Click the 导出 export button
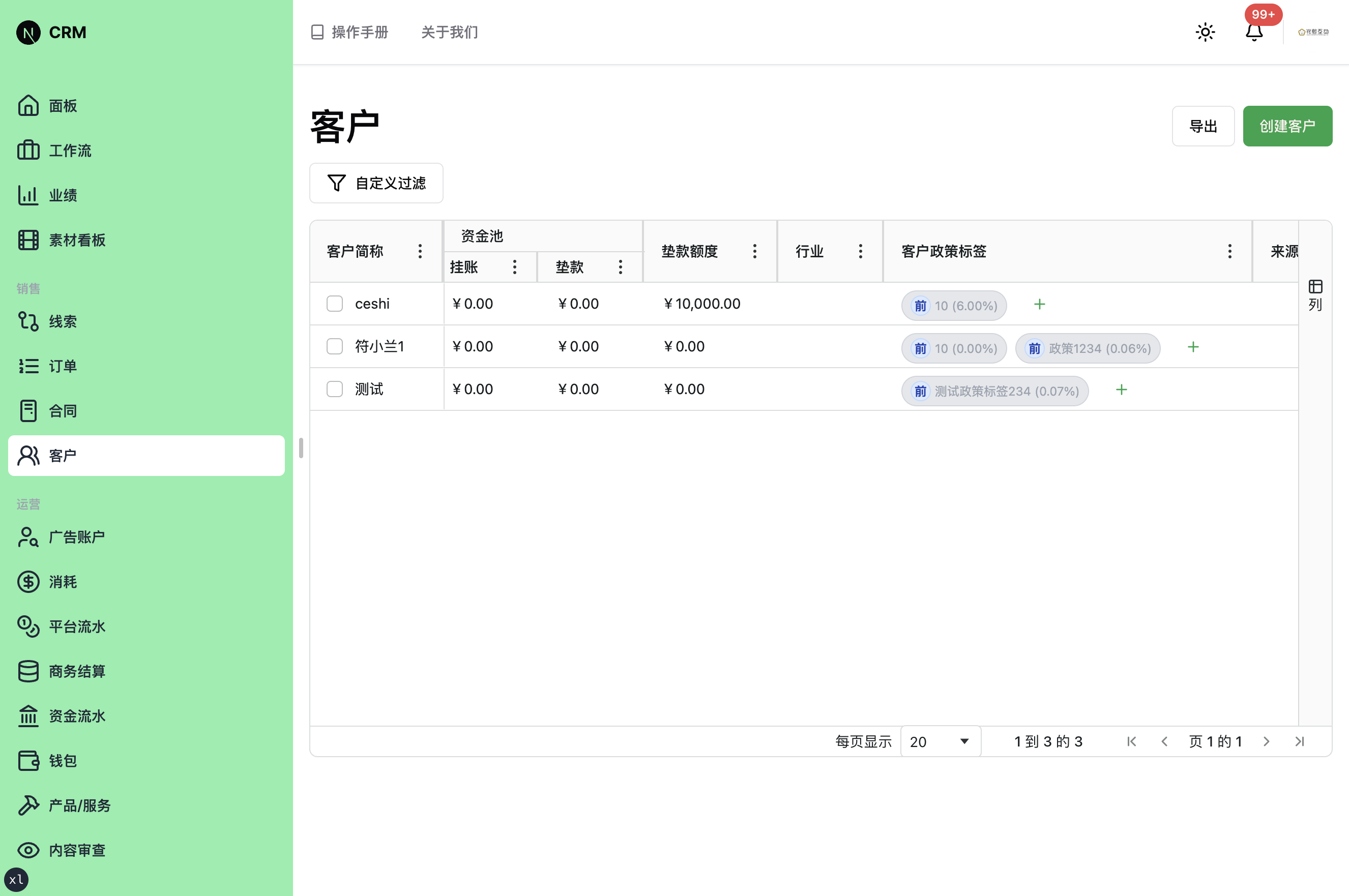Image resolution: width=1349 pixels, height=896 pixels. (x=1203, y=126)
